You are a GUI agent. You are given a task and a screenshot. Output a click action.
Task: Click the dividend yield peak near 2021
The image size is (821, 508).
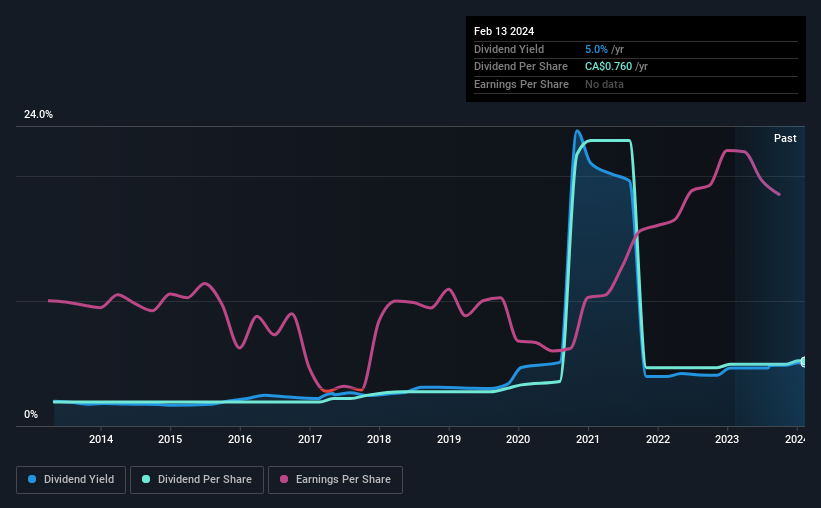coord(577,131)
